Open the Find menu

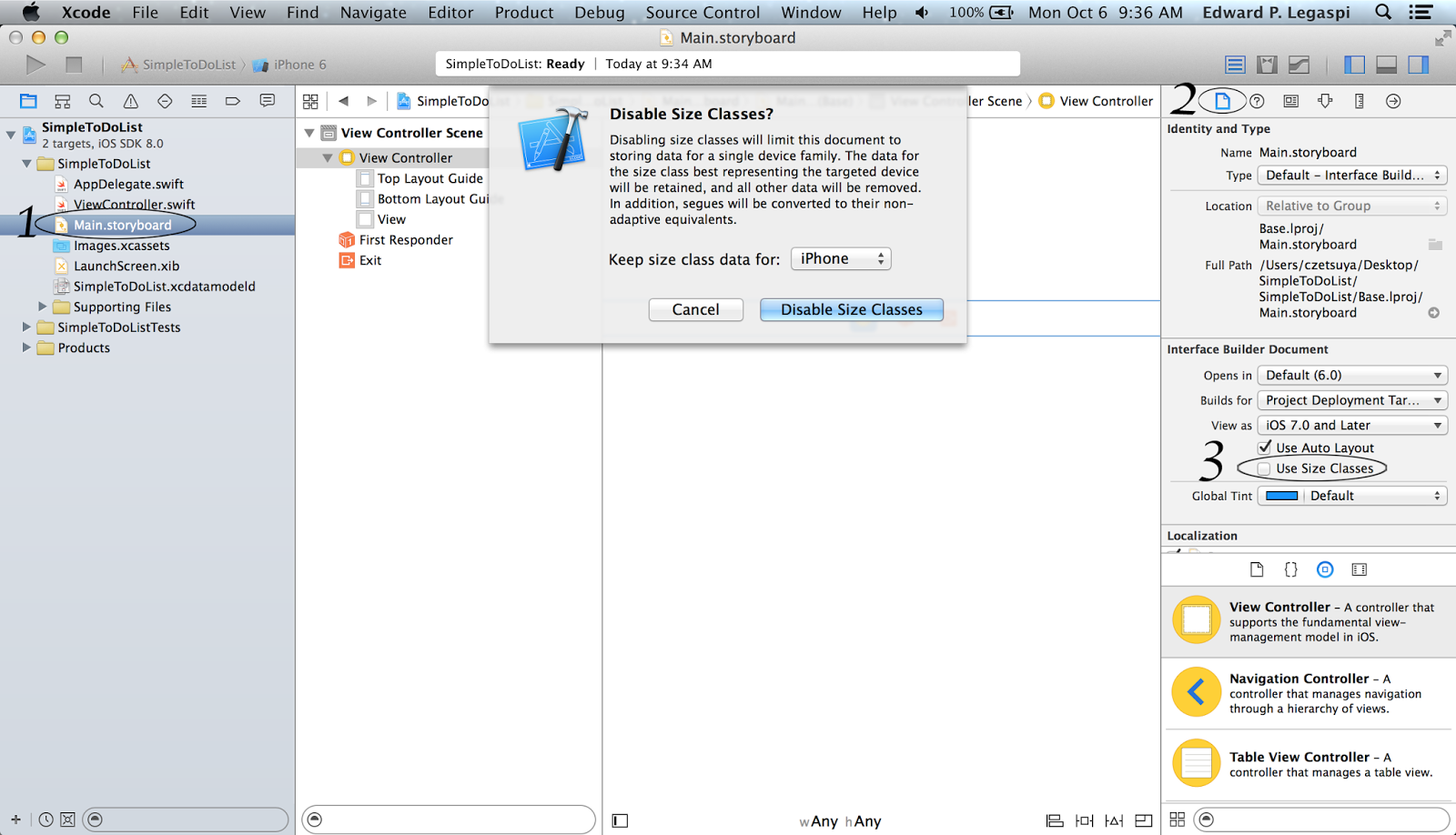(302, 13)
